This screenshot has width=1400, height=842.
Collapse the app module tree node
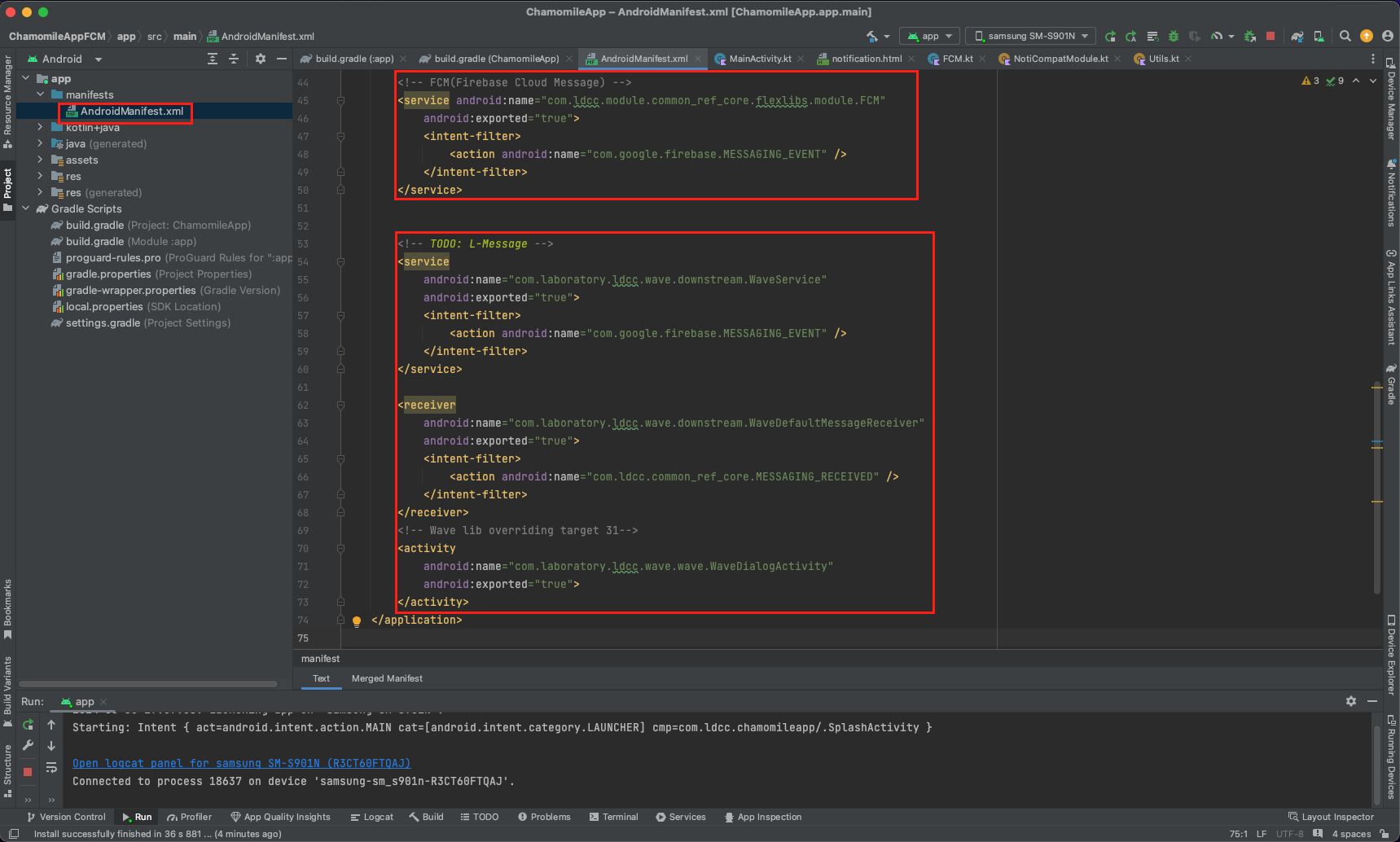tap(26, 78)
